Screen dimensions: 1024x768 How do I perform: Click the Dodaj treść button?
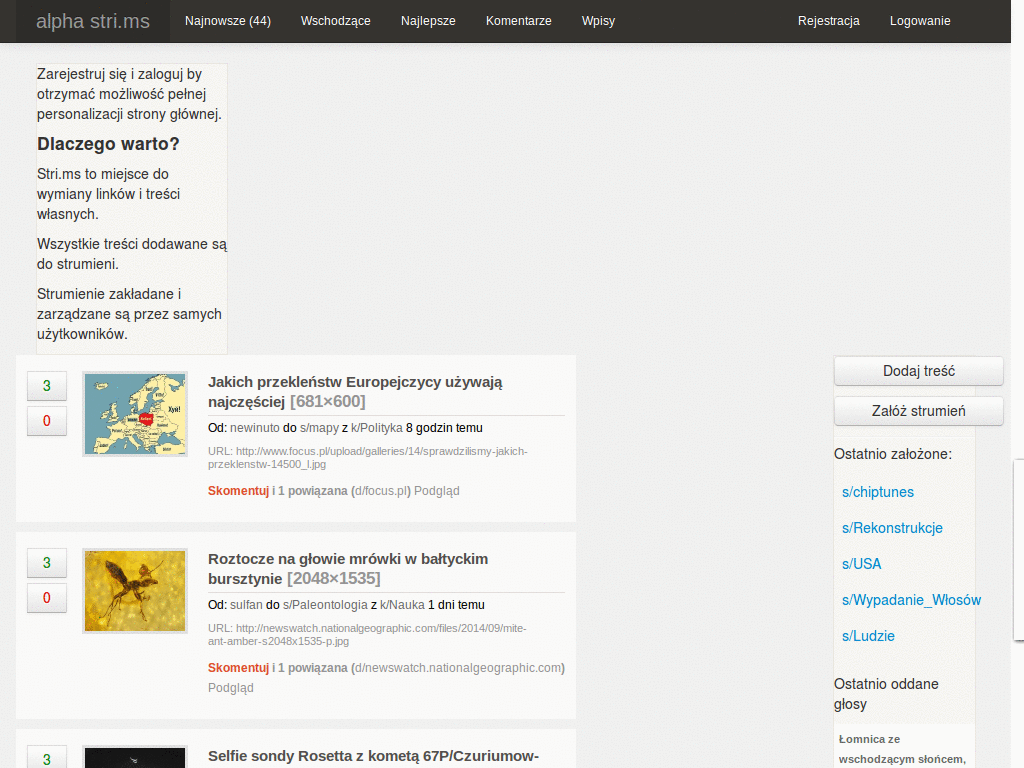[919, 371]
